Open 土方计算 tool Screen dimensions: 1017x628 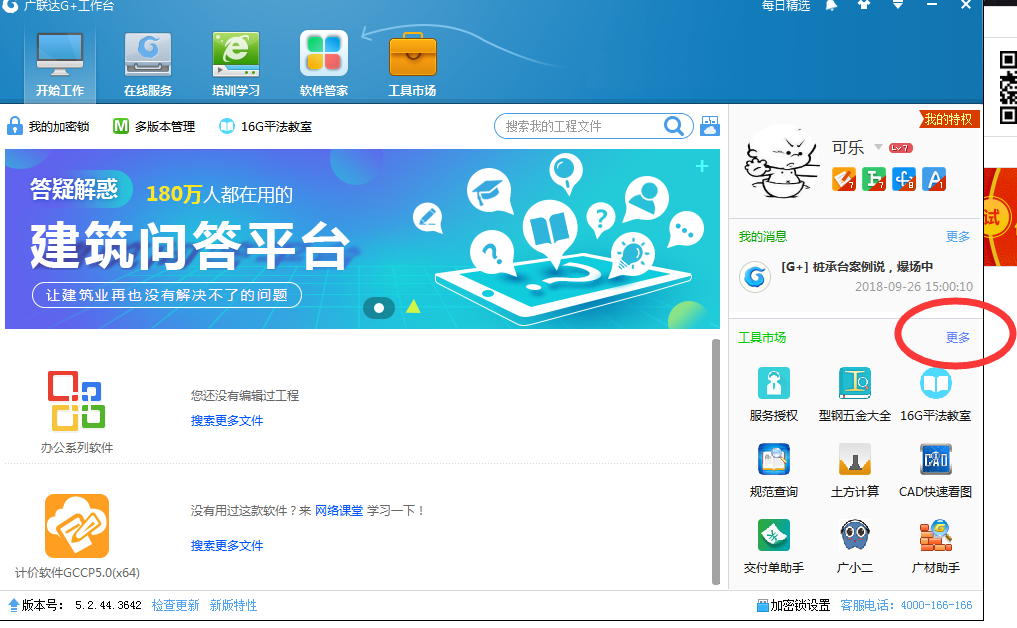coord(855,471)
